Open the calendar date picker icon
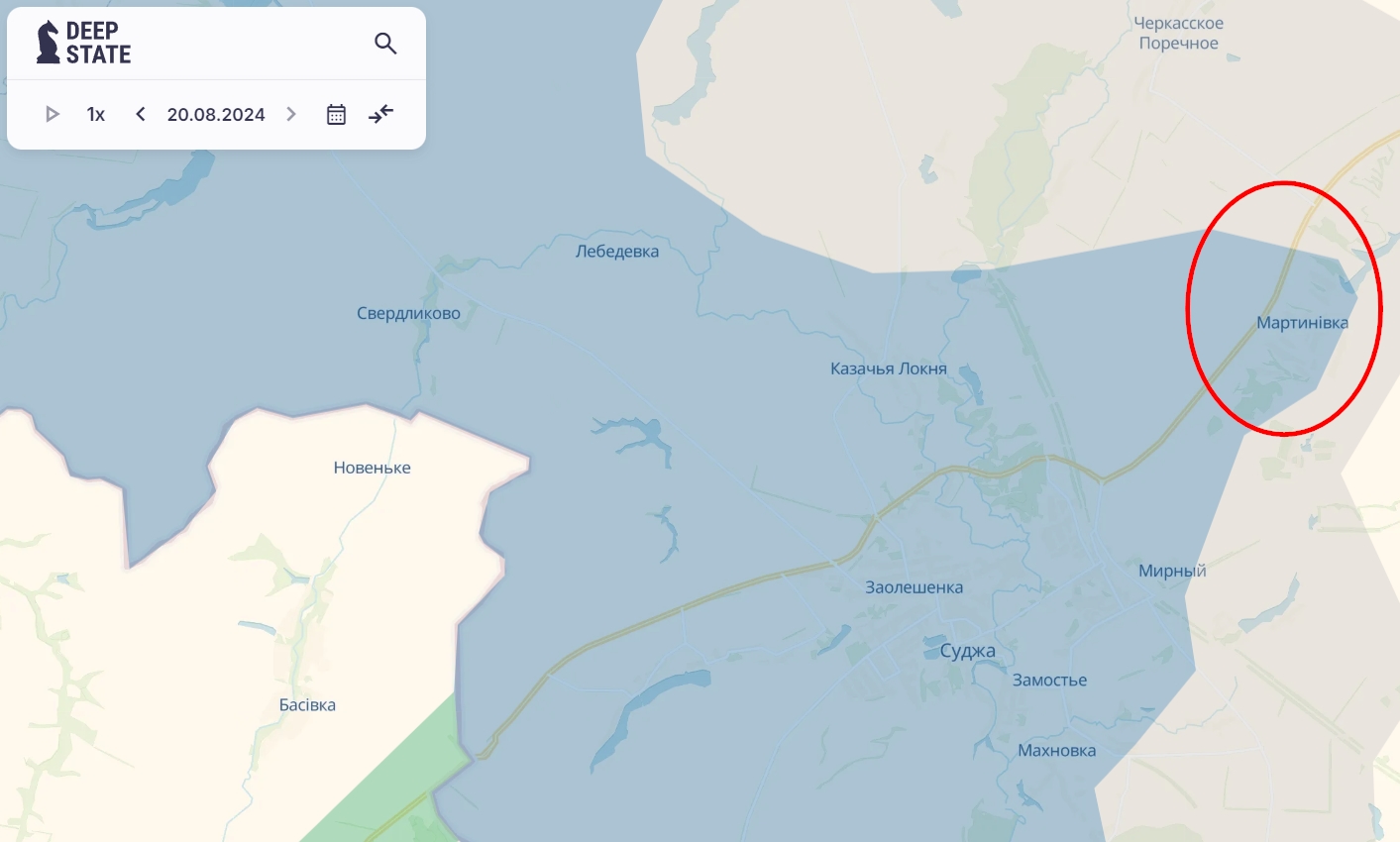Screen dimensions: 1400x842 point(336,114)
